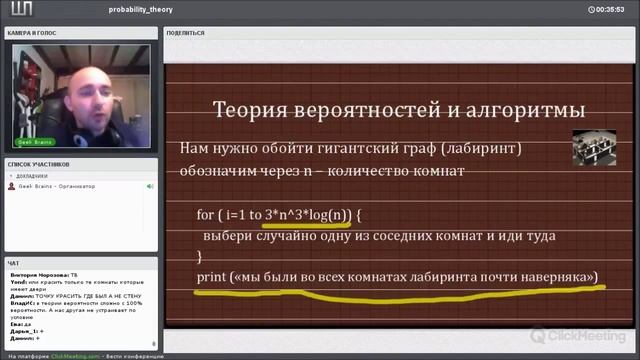Click the probability_theory room title
This screenshot has height=360, width=640.
(x=140, y=9)
